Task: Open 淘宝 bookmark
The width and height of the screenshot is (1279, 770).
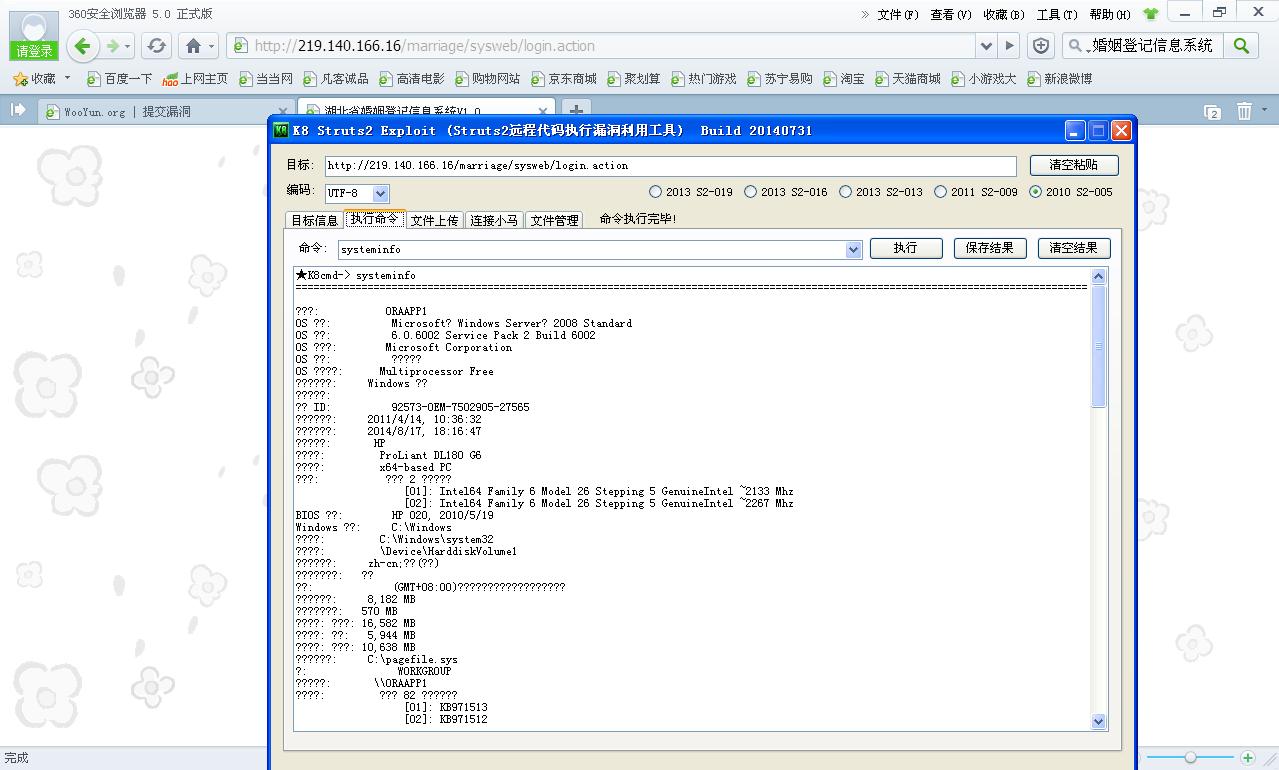Action: (x=843, y=78)
